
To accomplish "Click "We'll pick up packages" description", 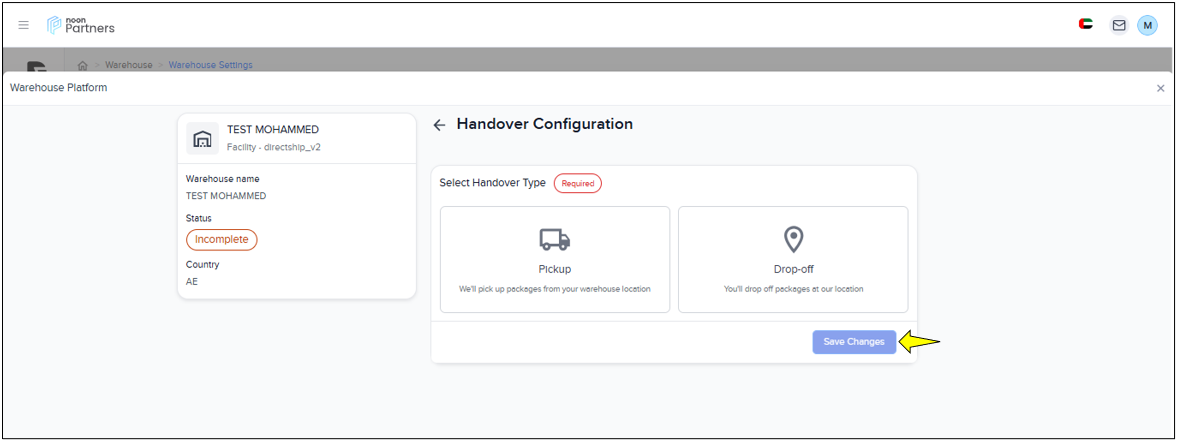I will (x=554, y=289).
